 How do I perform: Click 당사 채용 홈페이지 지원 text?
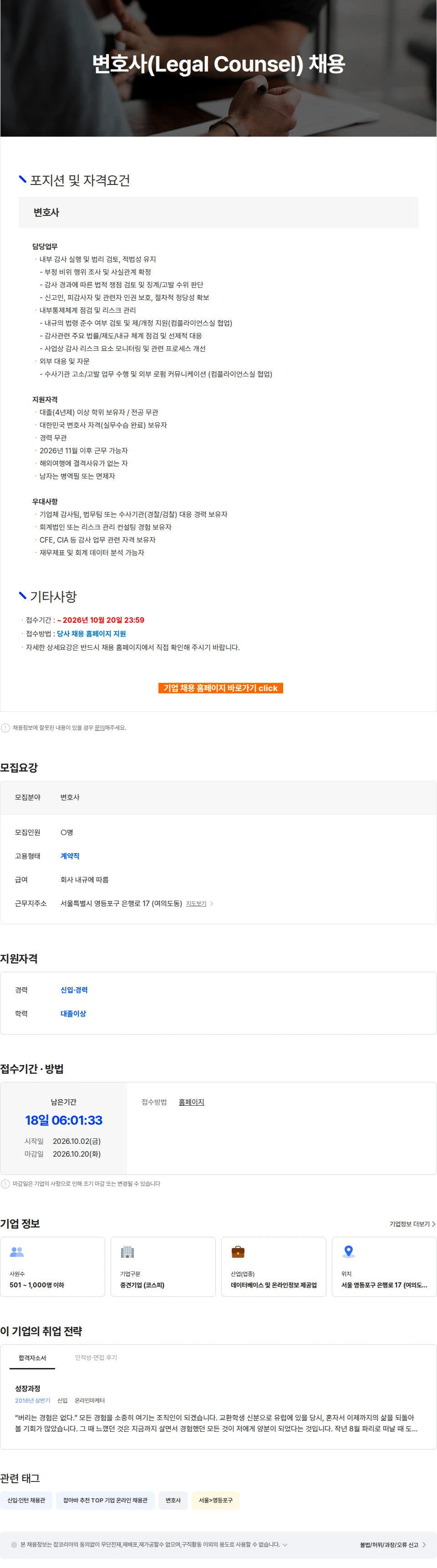point(91,634)
